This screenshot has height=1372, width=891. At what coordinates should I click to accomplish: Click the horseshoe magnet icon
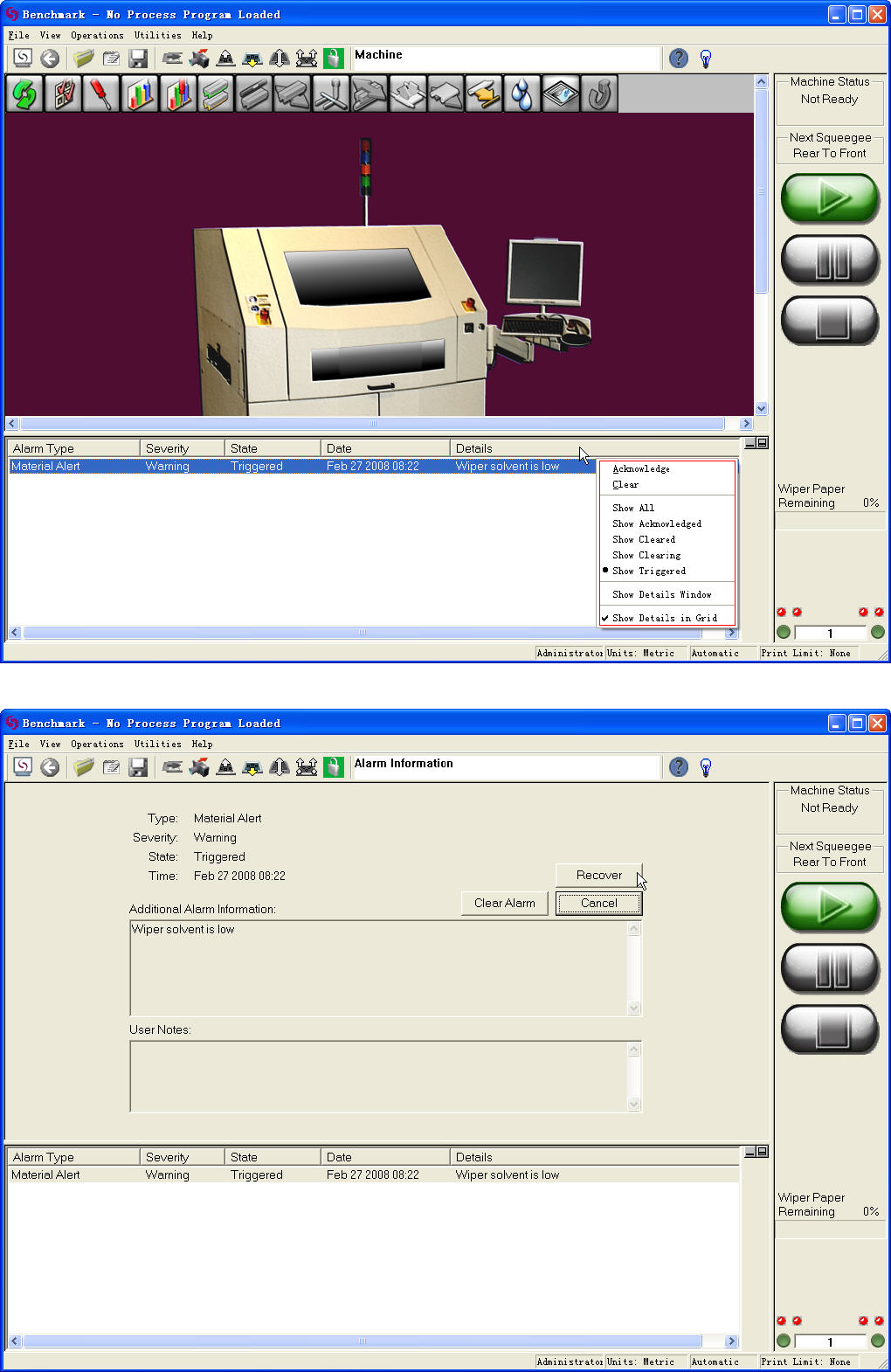coord(598,94)
